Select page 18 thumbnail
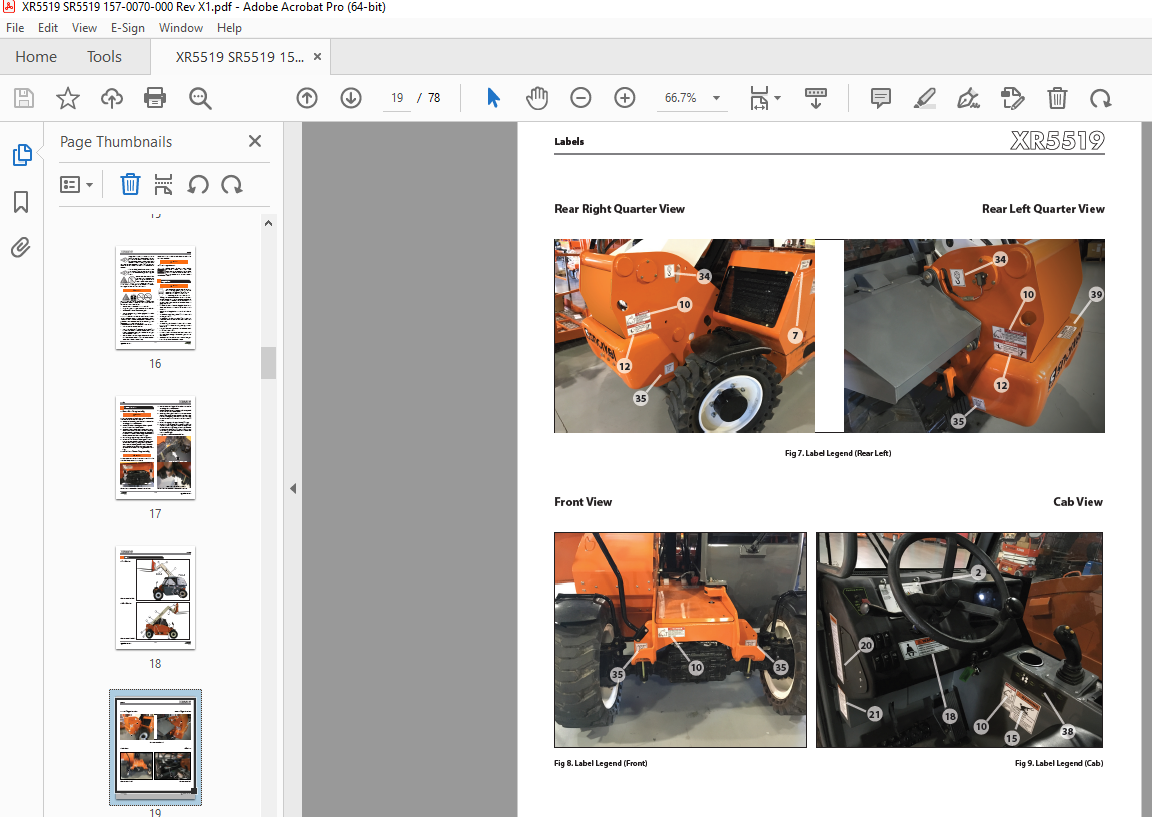Image resolution: width=1152 pixels, height=817 pixels. [155, 597]
